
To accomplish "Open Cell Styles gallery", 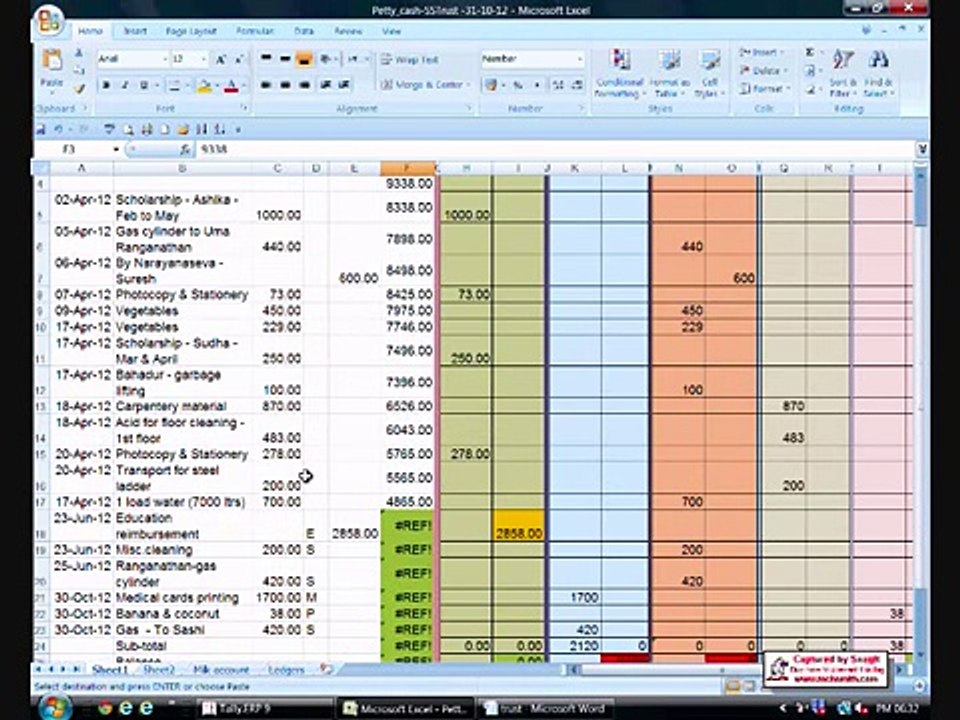I will pos(710,73).
